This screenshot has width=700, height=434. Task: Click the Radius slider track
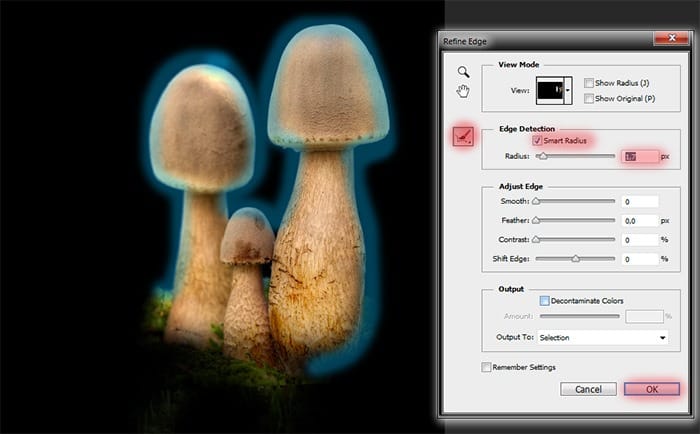pos(575,157)
